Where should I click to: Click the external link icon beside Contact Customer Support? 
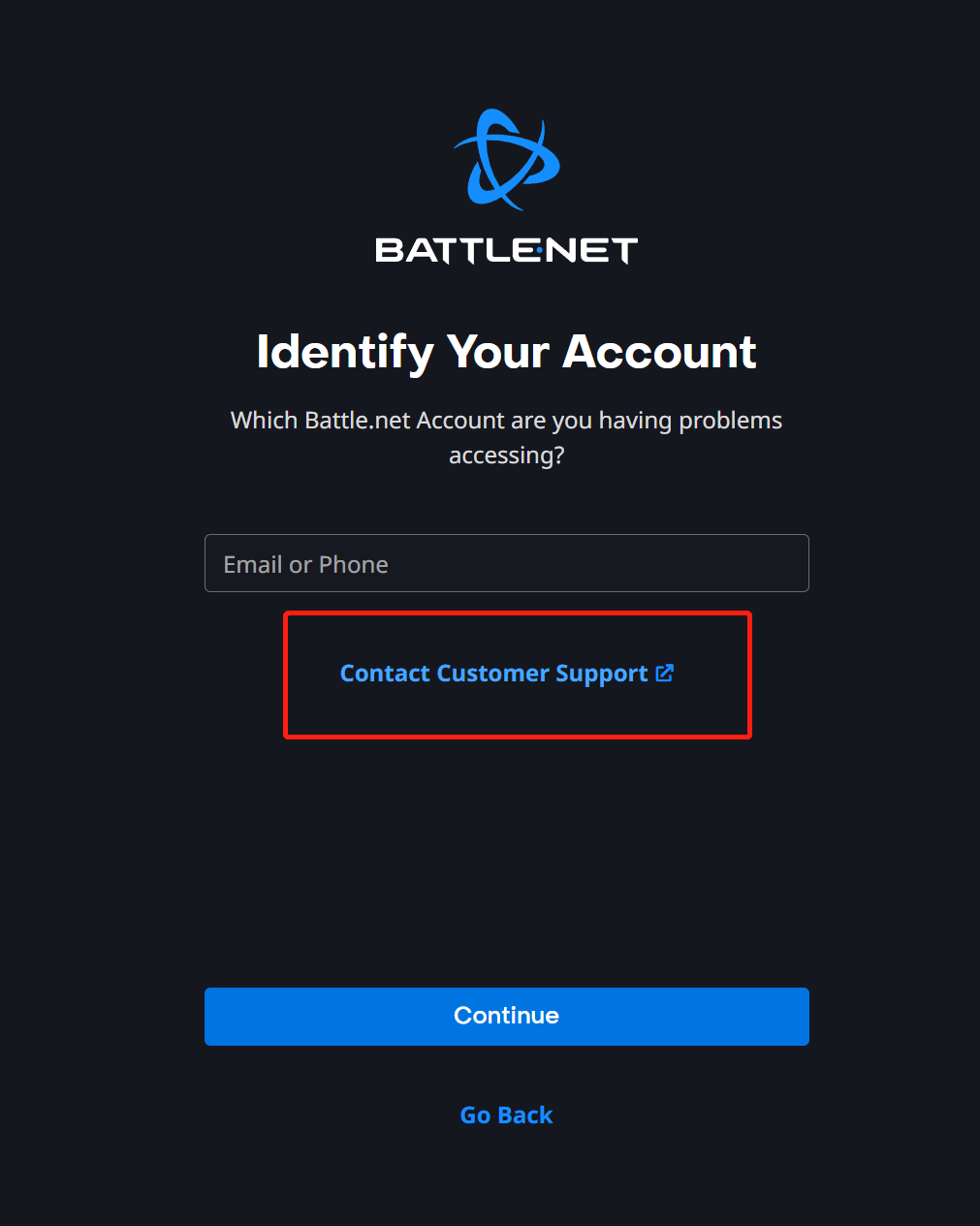(x=665, y=674)
